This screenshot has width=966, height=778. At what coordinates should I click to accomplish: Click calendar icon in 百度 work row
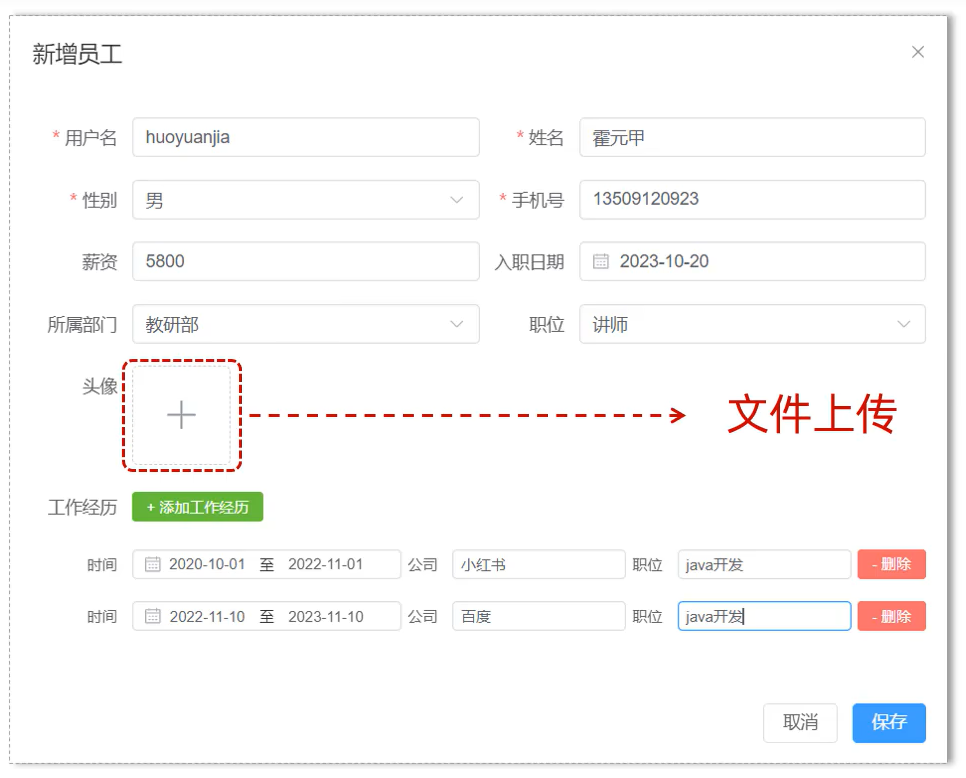(153, 616)
